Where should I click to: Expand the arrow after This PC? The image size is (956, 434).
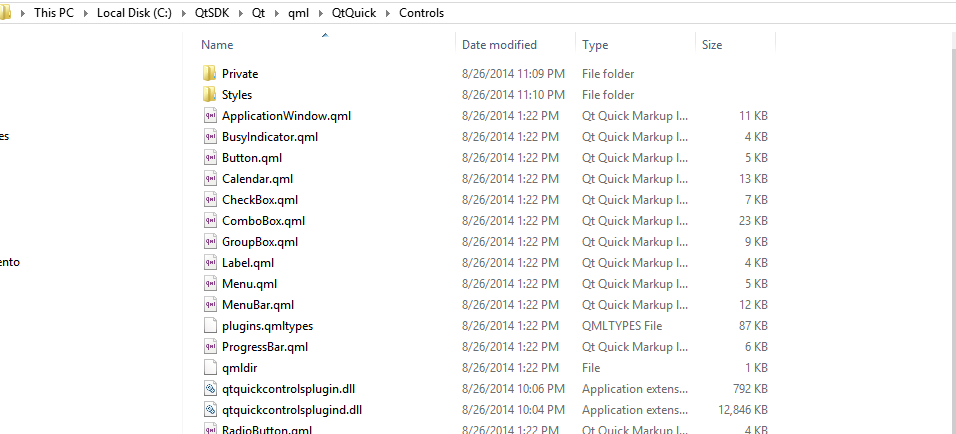point(87,13)
